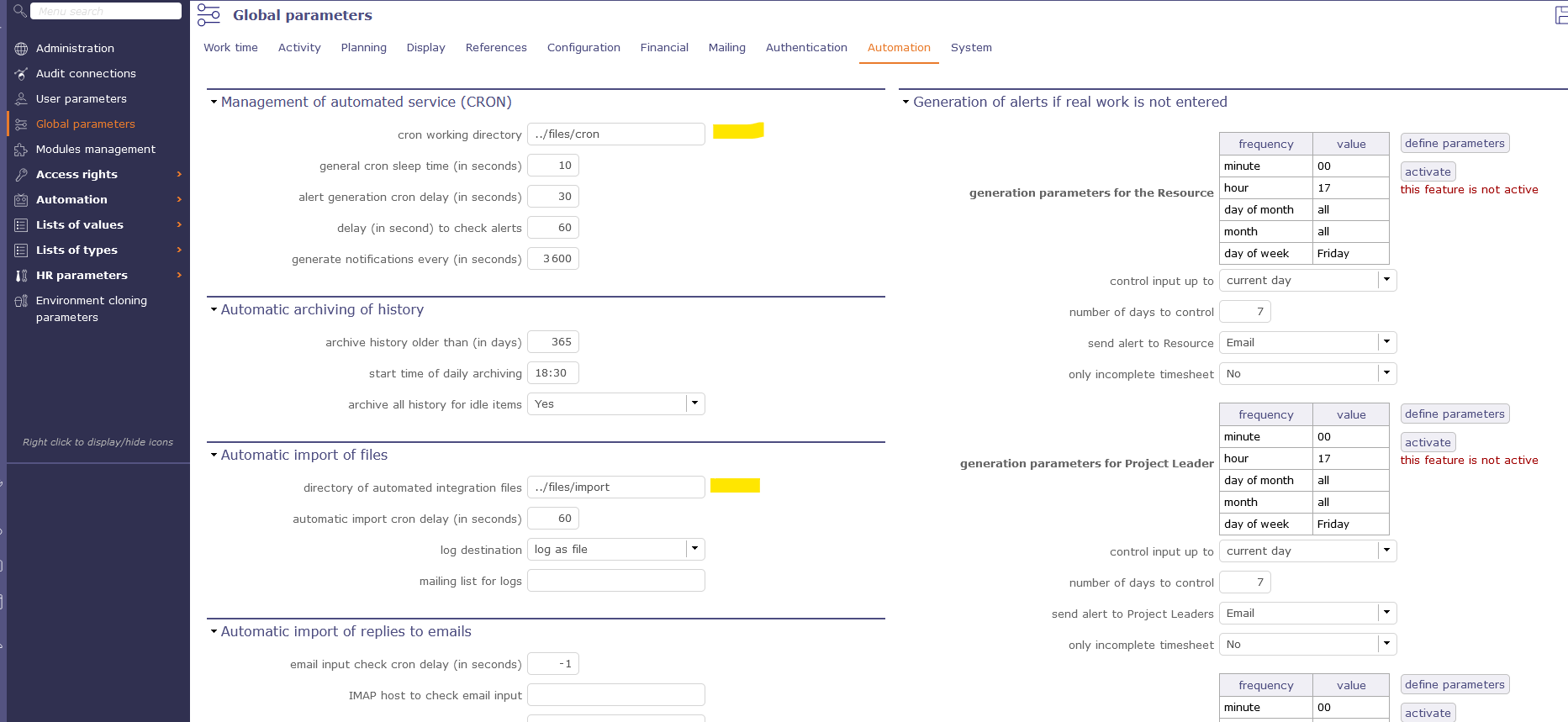
Task: Switch to the Authentication tab
Action: [x=805, y=48]
